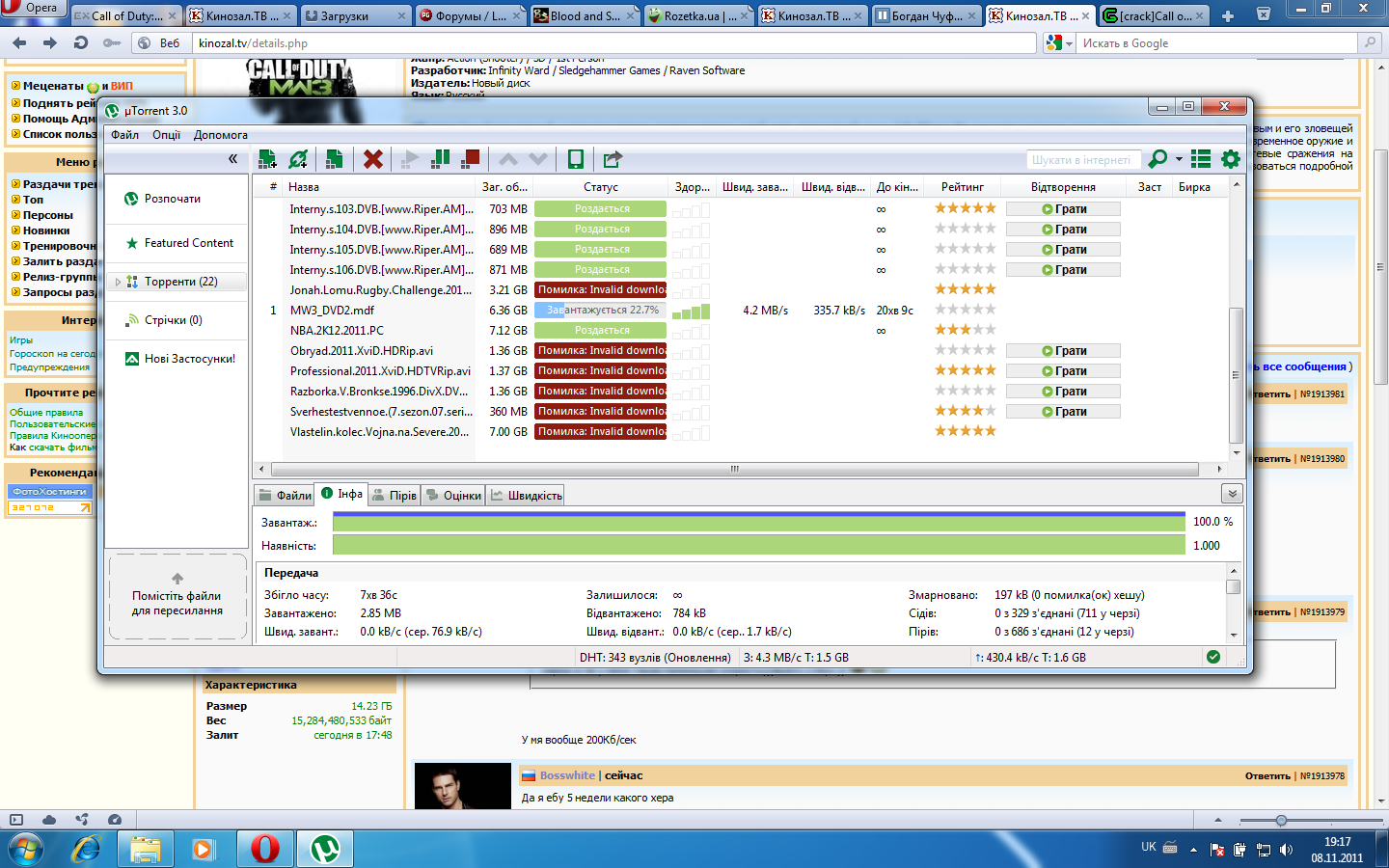Switch to the Піри tab
Image resolution: width=1389 pixels, height=868 pixels.
tap(395, 495)
